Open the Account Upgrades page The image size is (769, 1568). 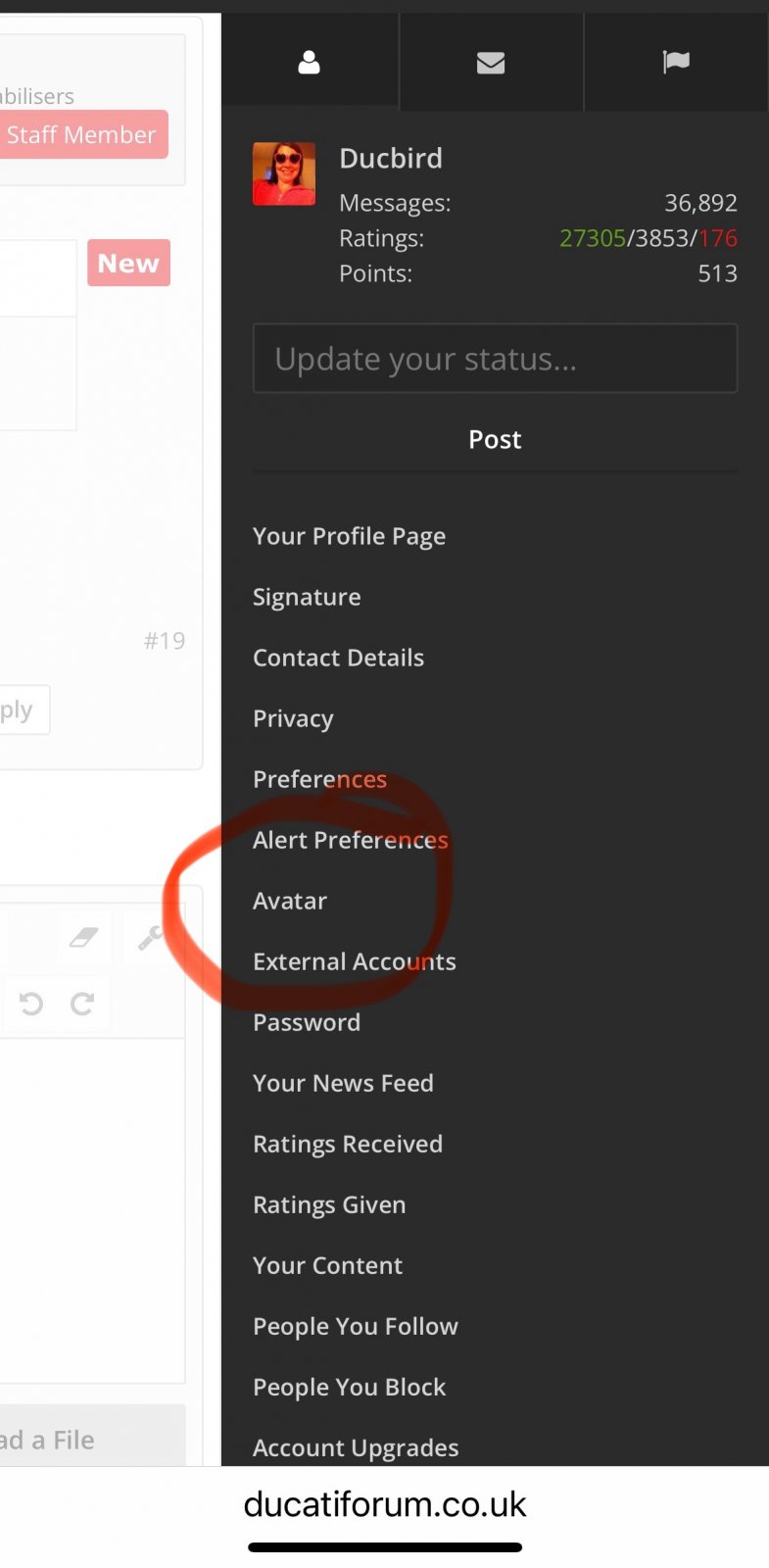pyautogui.click(x=356, y=1447)
